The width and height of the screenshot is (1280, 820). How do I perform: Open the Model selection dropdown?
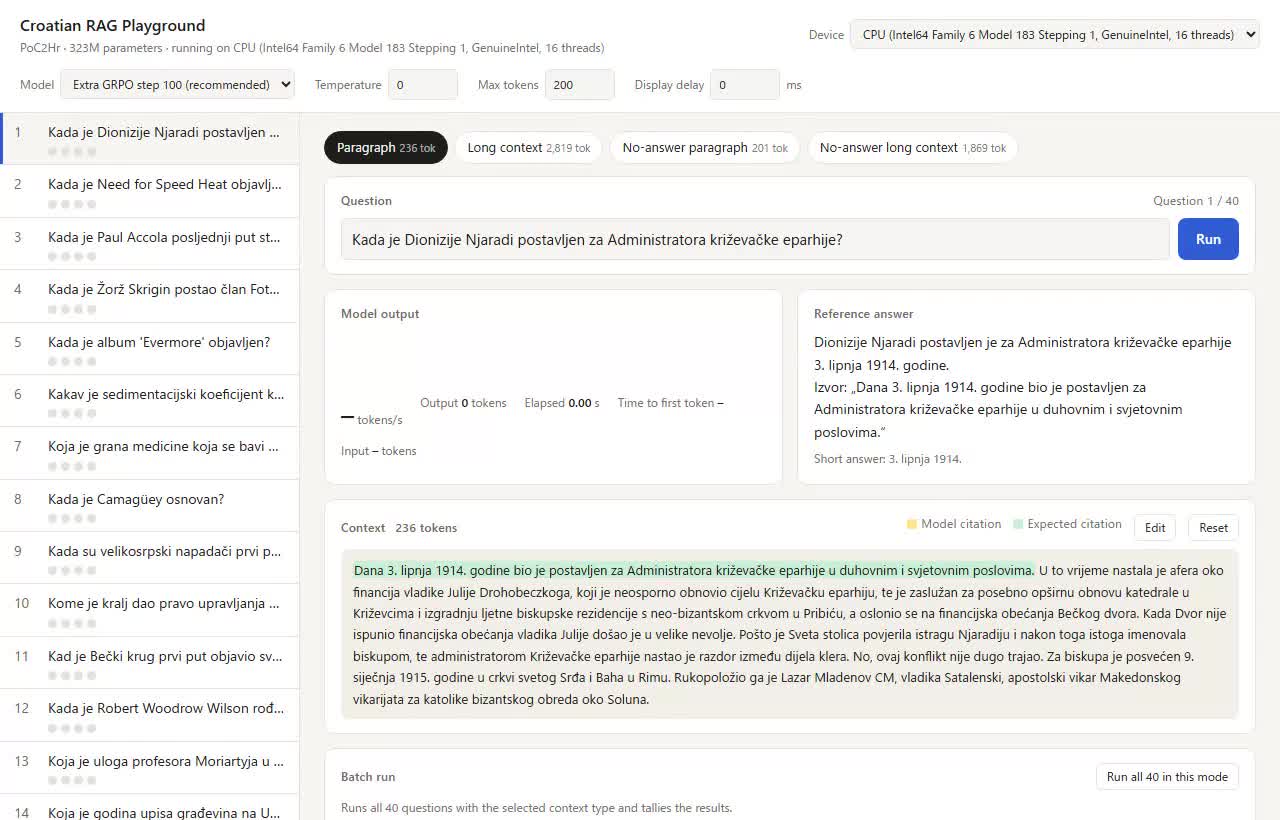177,85
